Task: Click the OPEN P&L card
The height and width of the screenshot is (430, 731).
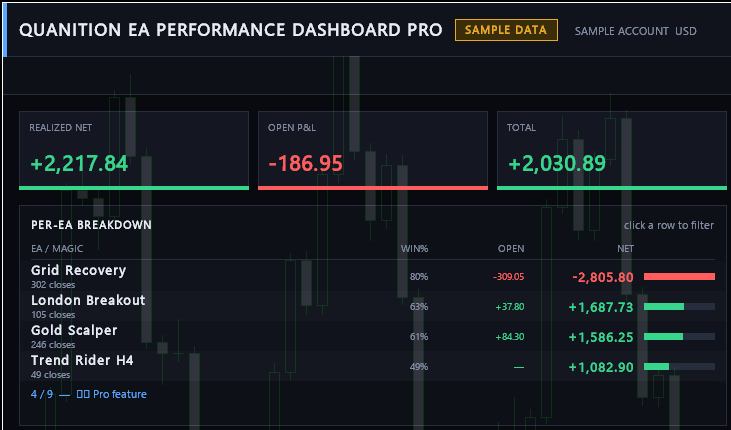Action: click(x=372, y=151)
